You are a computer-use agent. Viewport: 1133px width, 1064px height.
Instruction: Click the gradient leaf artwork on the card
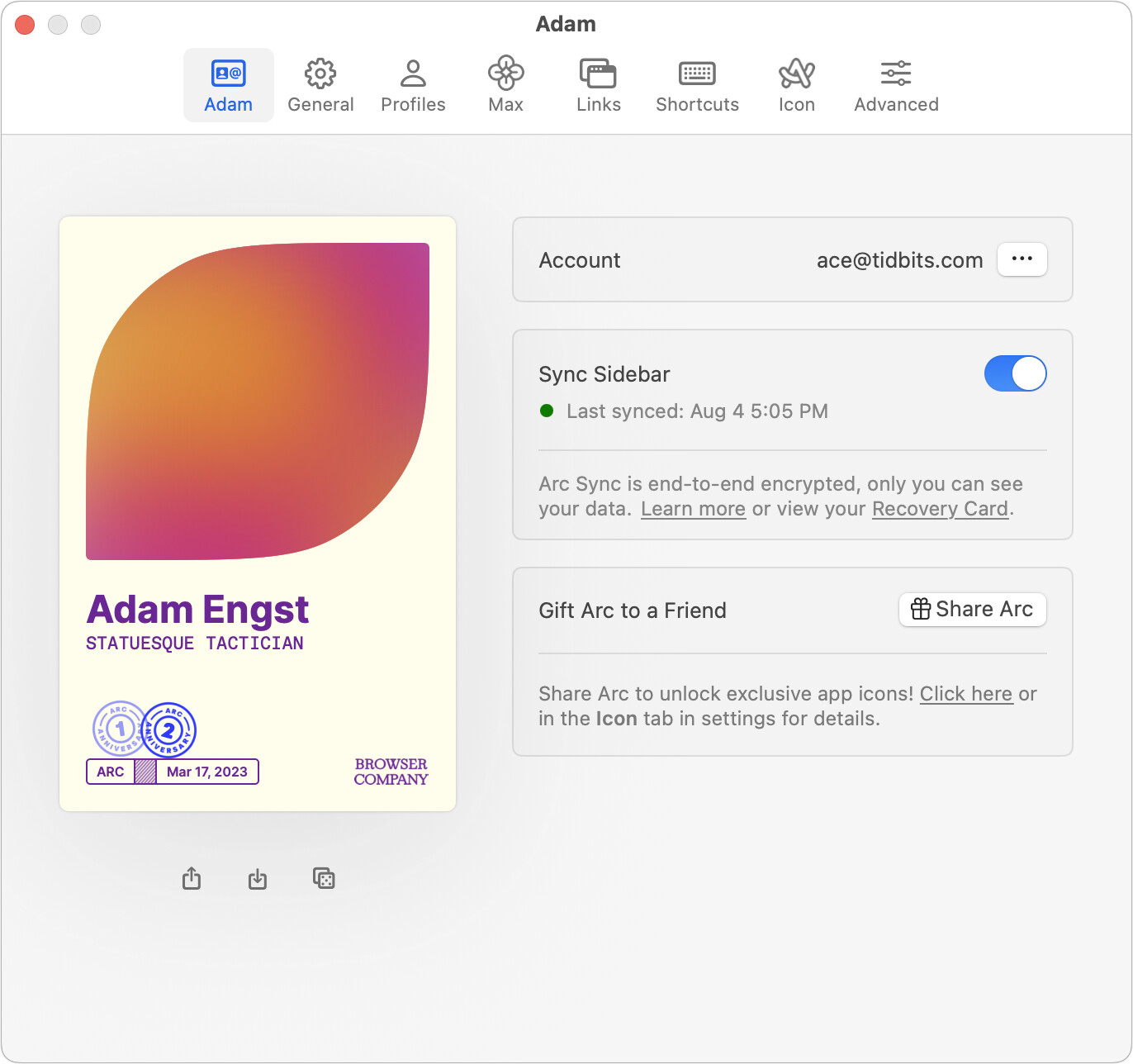pos(258,401)
